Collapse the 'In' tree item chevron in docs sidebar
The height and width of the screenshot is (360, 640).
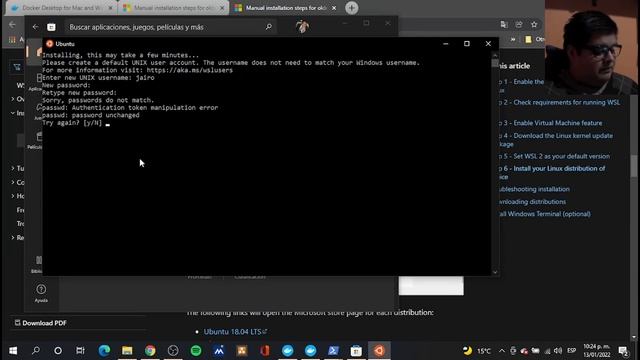point(13,113)
